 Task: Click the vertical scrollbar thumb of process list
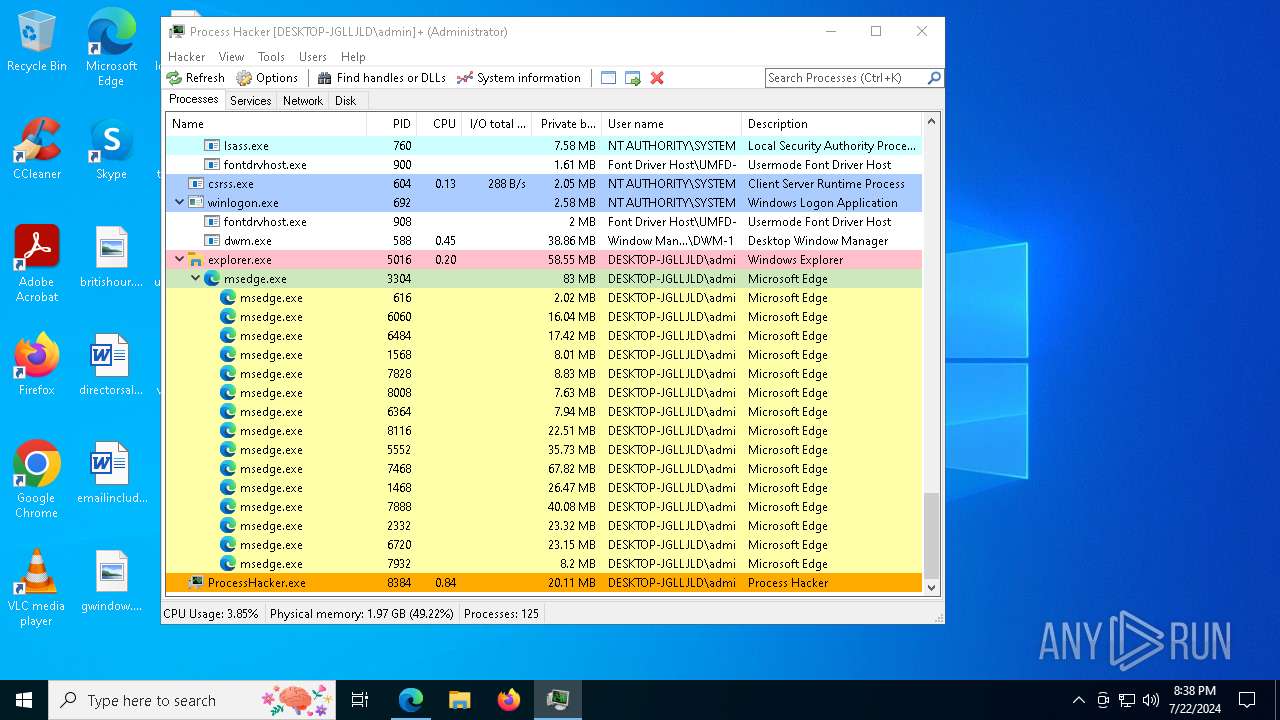pos(932,535)
